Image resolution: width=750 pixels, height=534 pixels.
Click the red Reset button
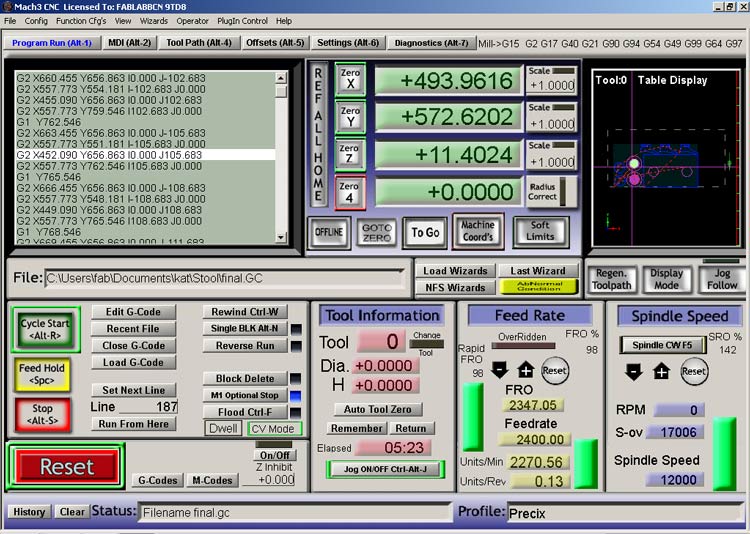tap(66, 467)
